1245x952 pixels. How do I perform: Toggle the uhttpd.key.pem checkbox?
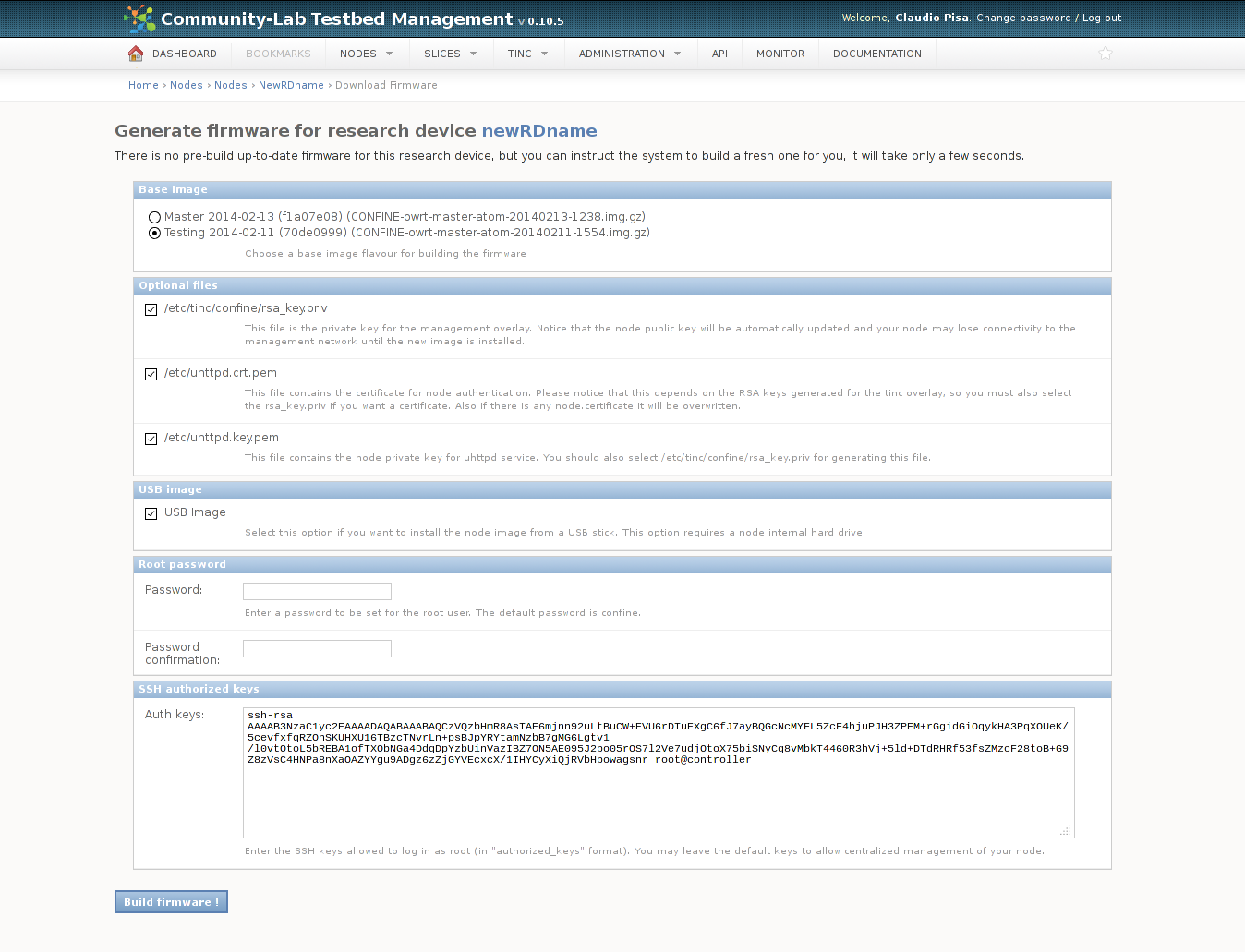[151, 439]
